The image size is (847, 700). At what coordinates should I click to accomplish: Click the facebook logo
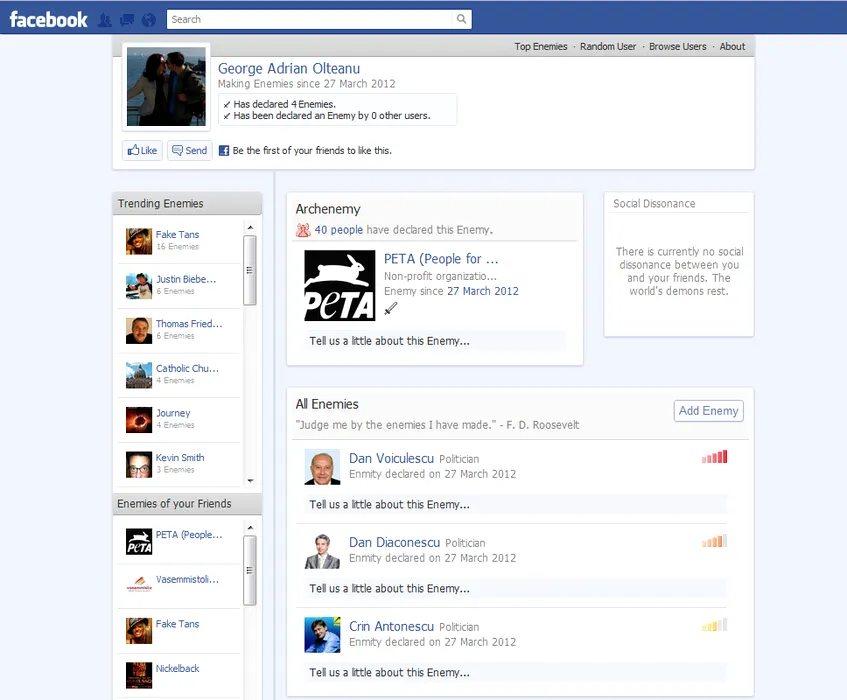[48, 19]
